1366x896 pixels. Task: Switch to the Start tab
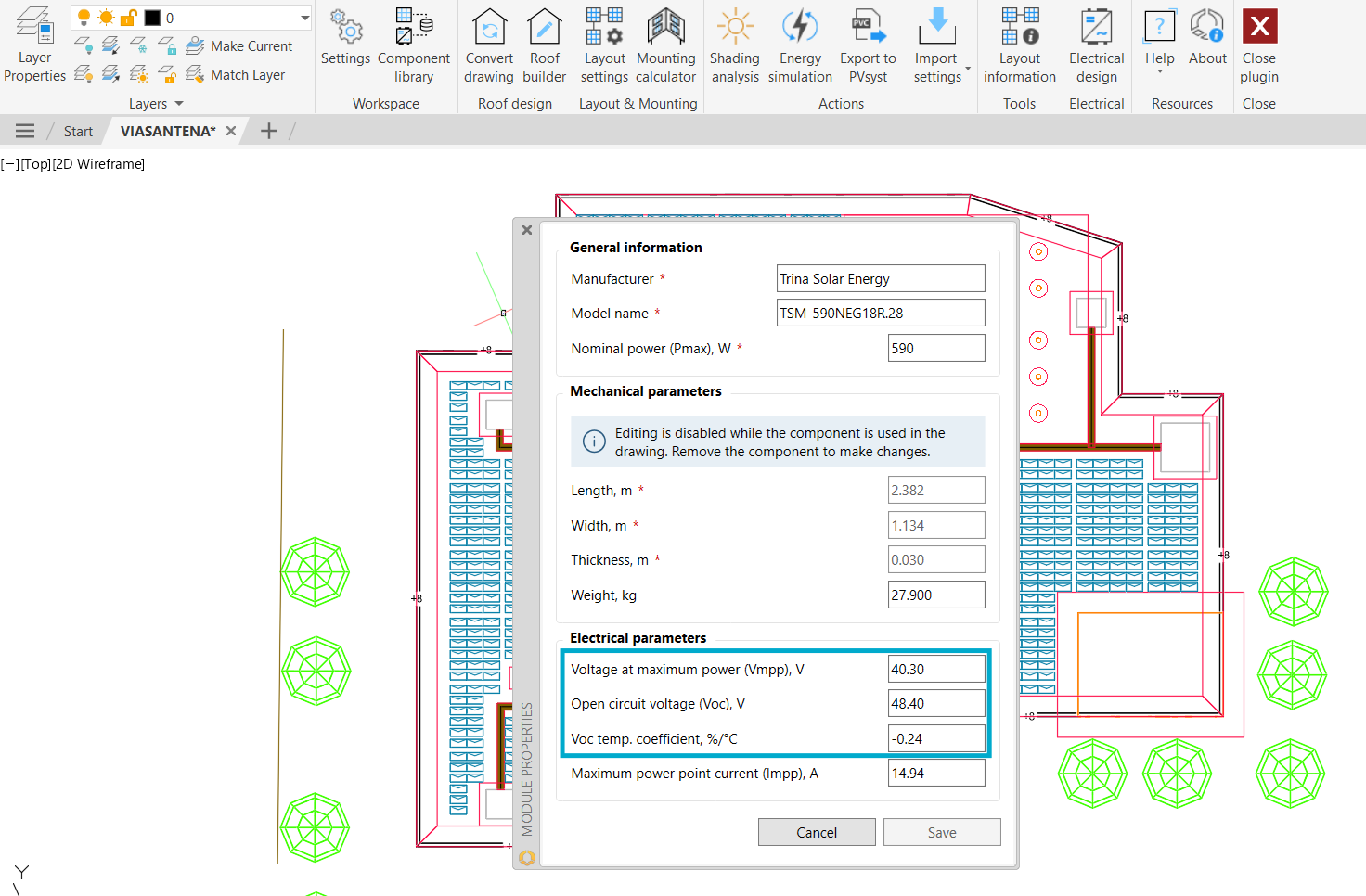[x=78, y=131]
